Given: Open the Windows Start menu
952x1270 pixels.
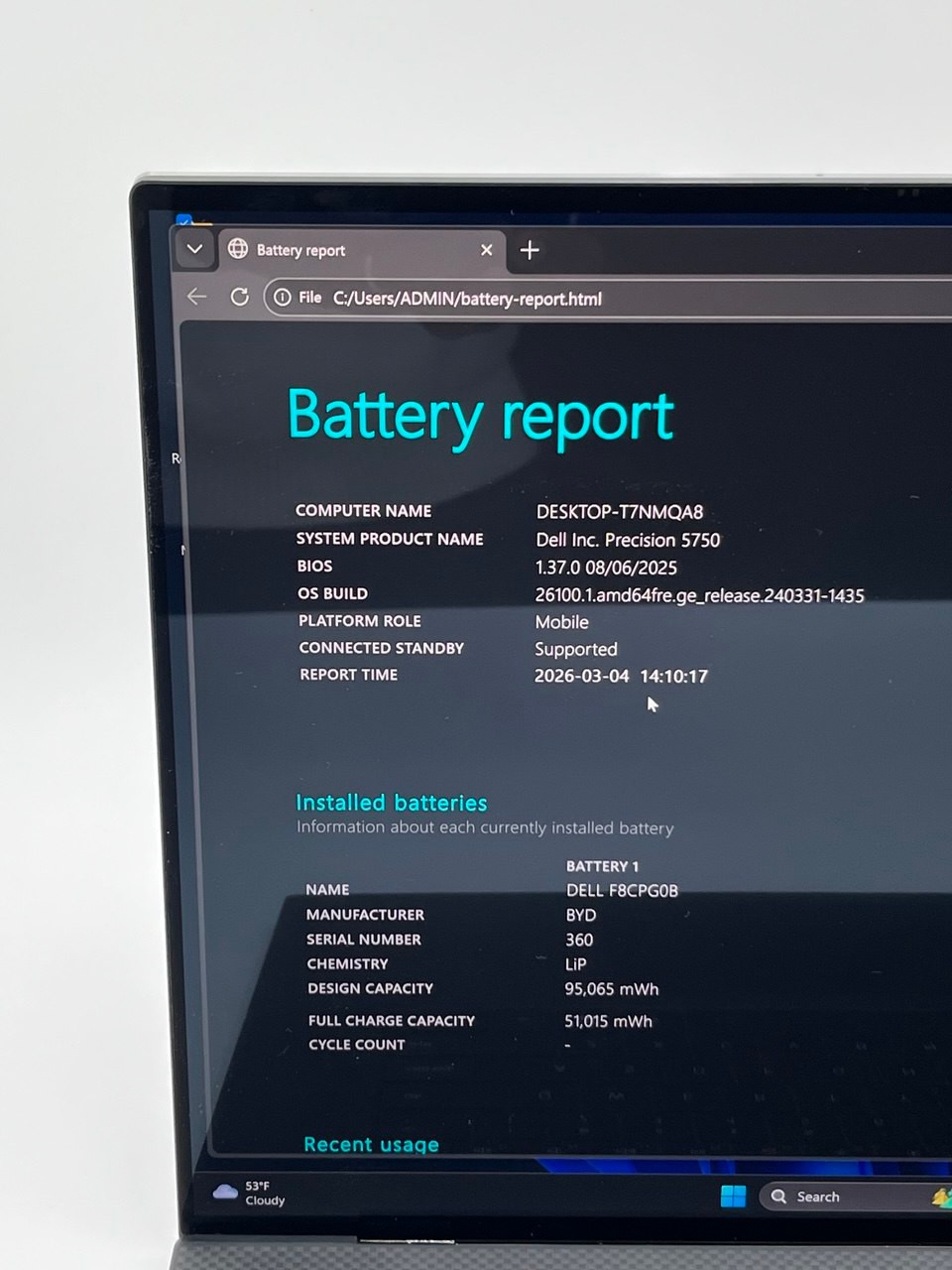Looking at the screenshot, I should 733,1197.
